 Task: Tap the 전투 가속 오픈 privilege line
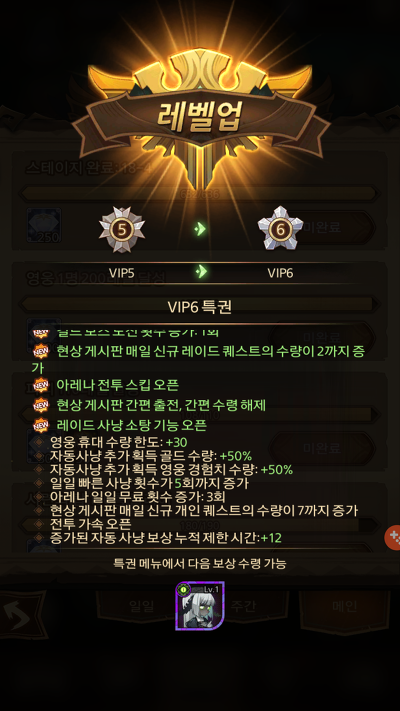(x=91, y=524)
